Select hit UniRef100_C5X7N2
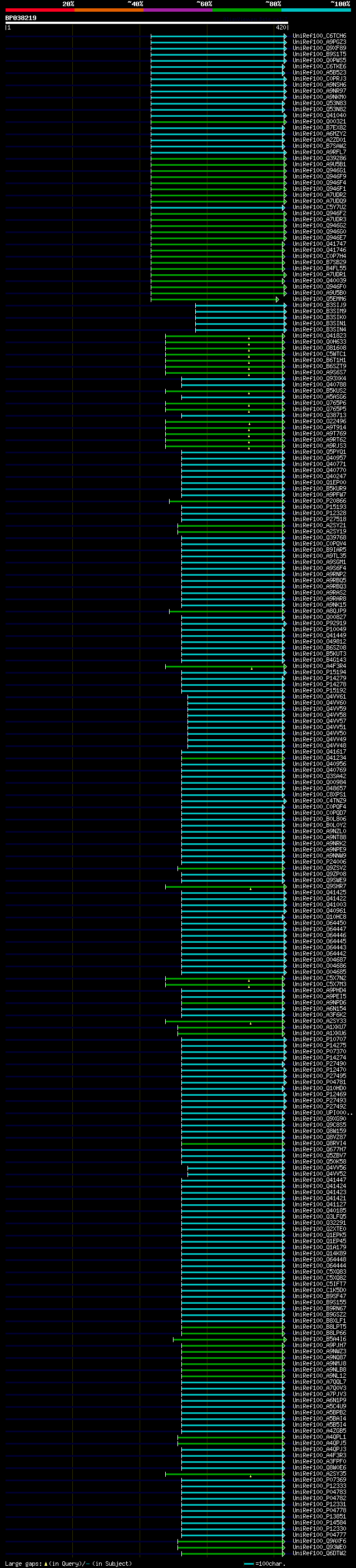 [x=319, y=978]
